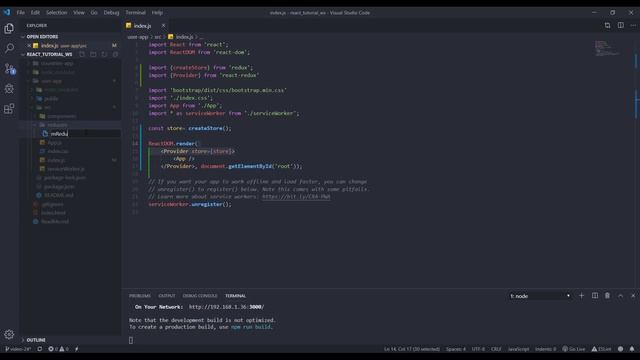Collapse the reducers folder in explorer
Viewport: 640px width, 360px height.
click(56, 125)
